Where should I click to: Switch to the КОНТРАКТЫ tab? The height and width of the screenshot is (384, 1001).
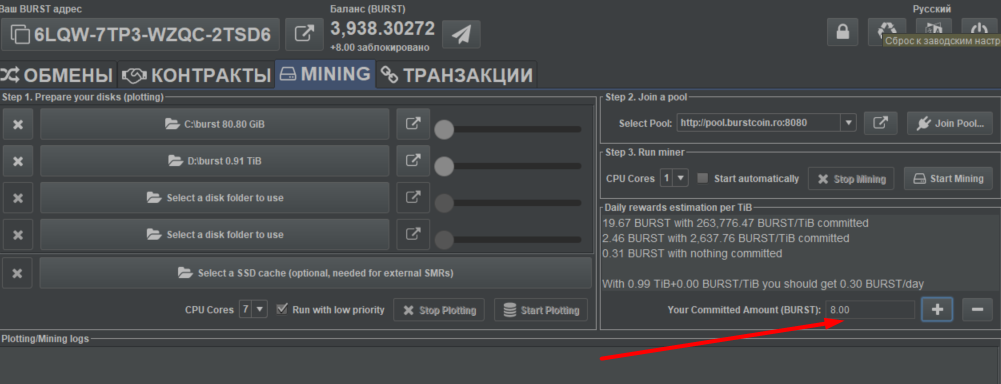(x=197, y=75)
